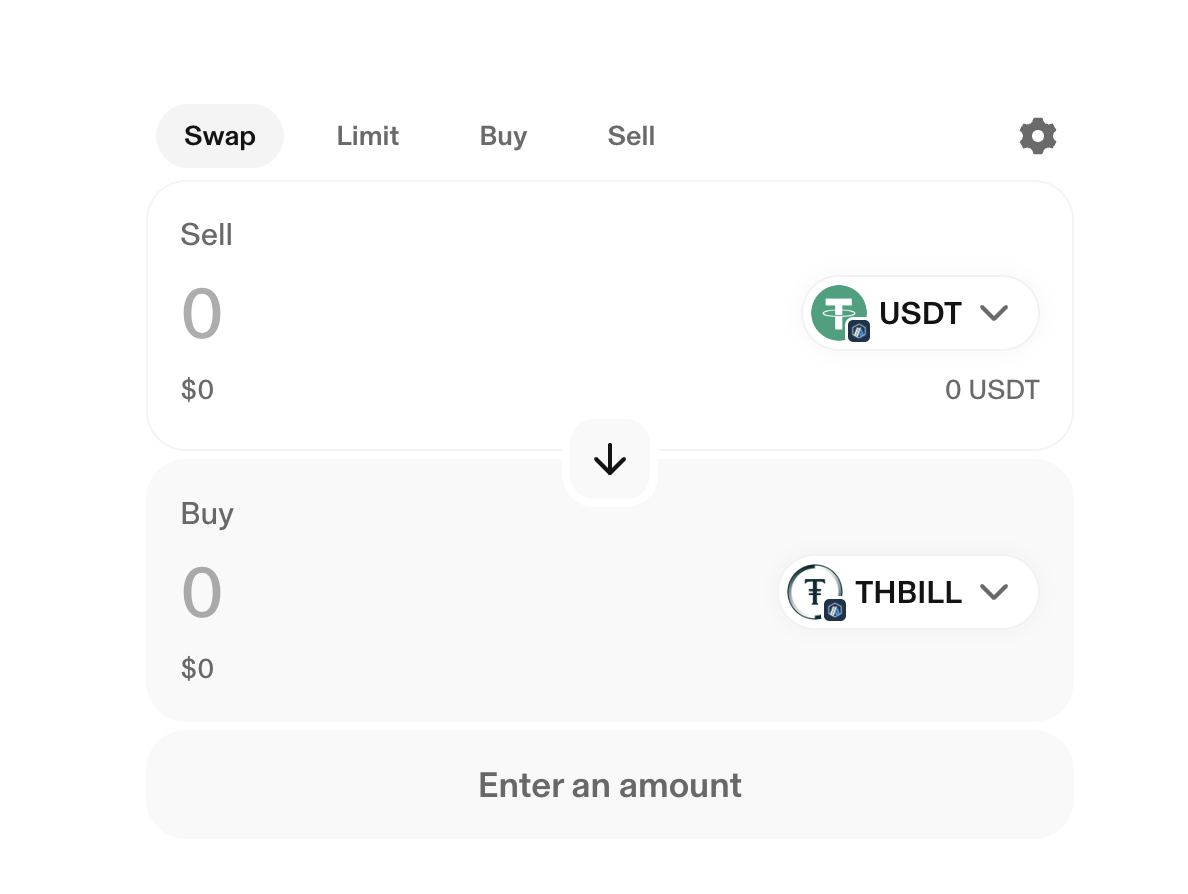Go to the Buy tab
Viewport: 1188px width, 894px height.
click(x=503, y=136)
